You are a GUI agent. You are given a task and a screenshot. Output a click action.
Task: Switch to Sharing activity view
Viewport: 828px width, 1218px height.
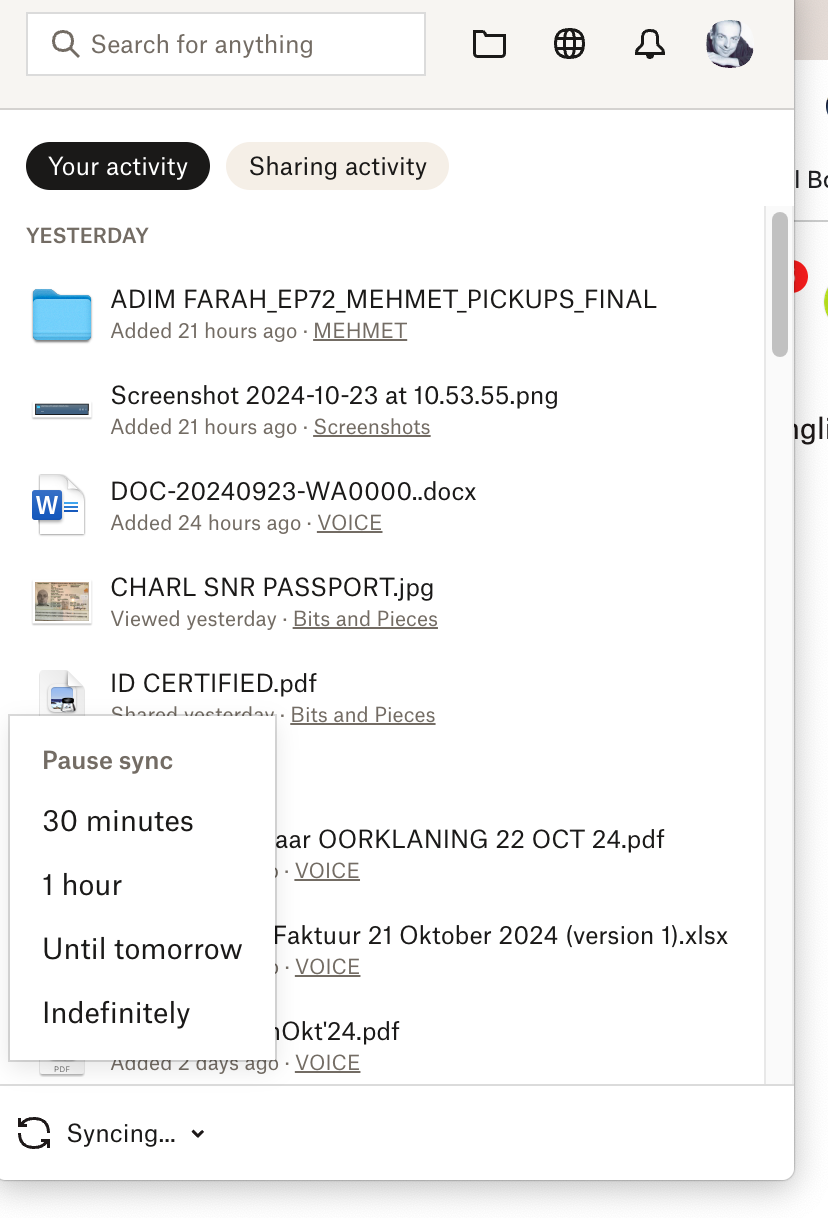coord(337,166)
